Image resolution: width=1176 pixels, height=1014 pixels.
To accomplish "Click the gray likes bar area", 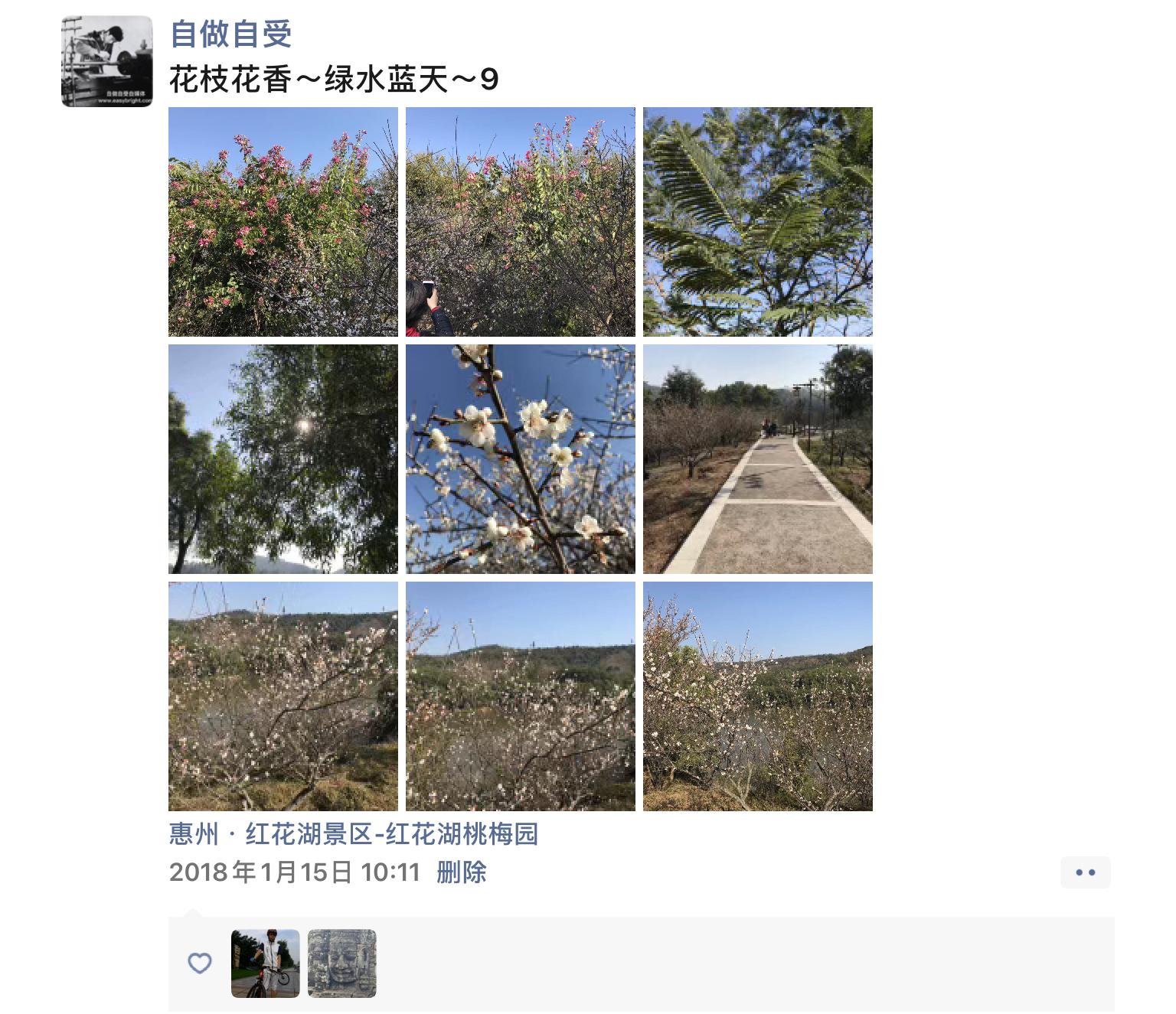I will 642,964.
